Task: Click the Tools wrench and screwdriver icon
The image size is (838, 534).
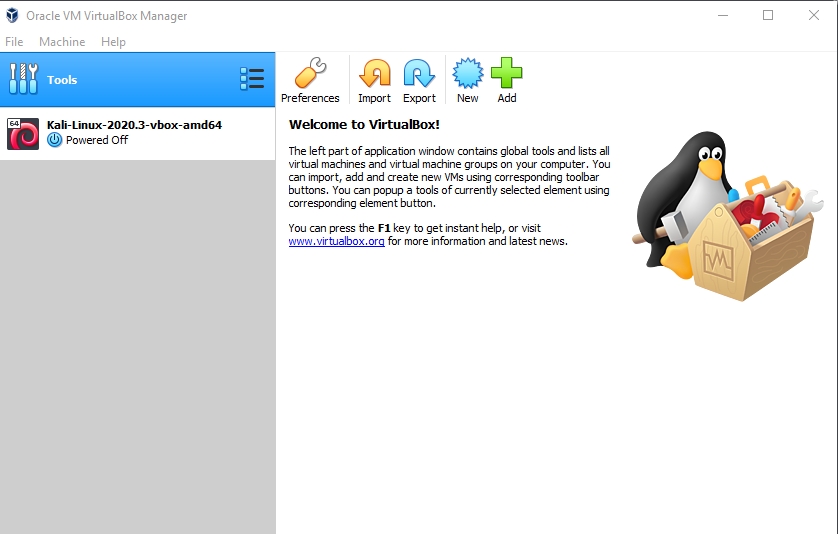Action: (23, 80)
